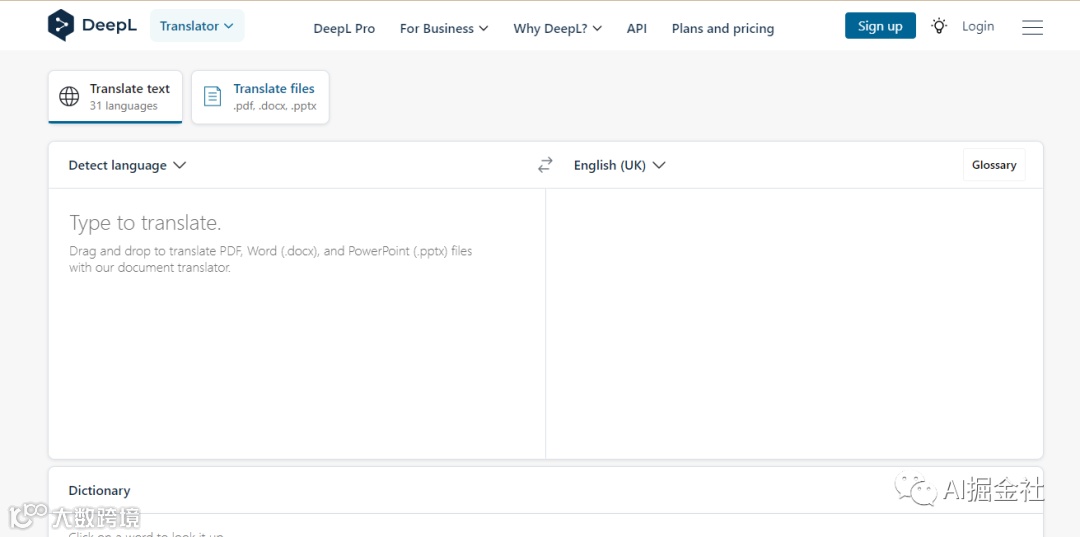Viewport: 1080px width, 537px height.
Task: Open the API link
Action: pyautogui.click(x=637, y=28)
